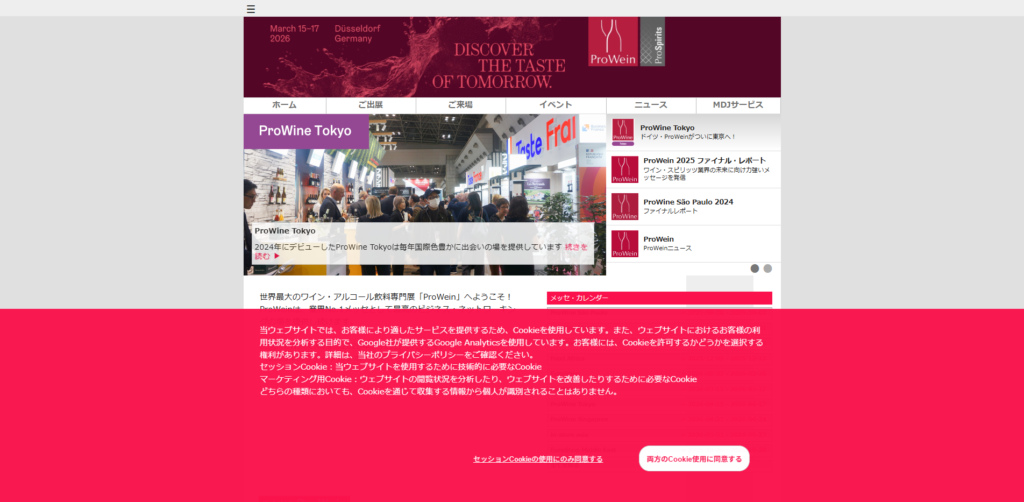This screenshot has width=1024, height=502.
Task: Open ProWine Tokyo headline in news list
Action: click(667, 127)
